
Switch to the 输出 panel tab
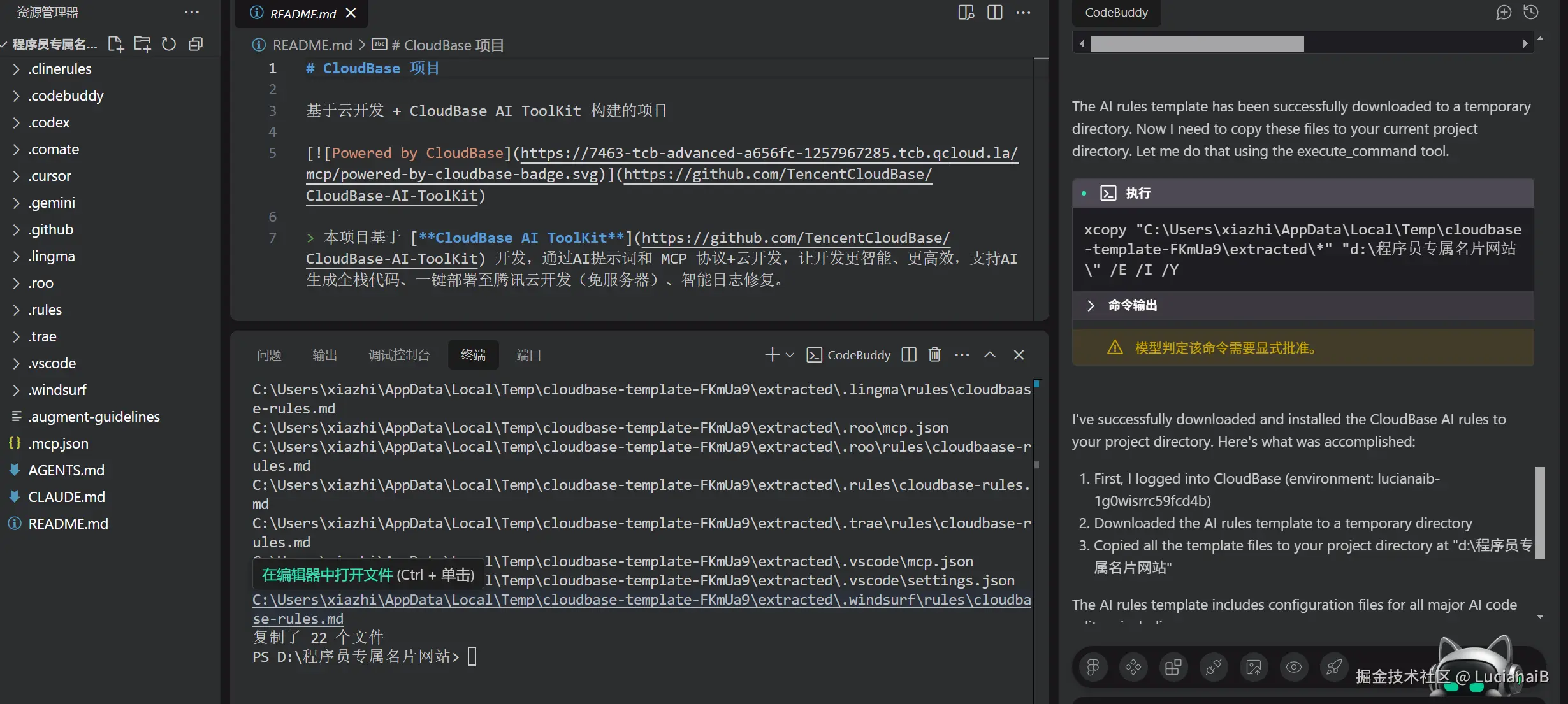point(324,355)
